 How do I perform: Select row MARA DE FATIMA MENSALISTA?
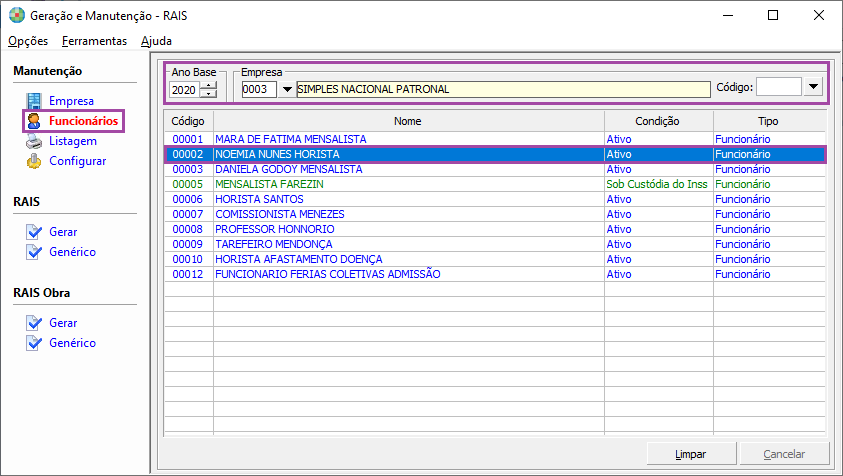(x=495, y=139)
